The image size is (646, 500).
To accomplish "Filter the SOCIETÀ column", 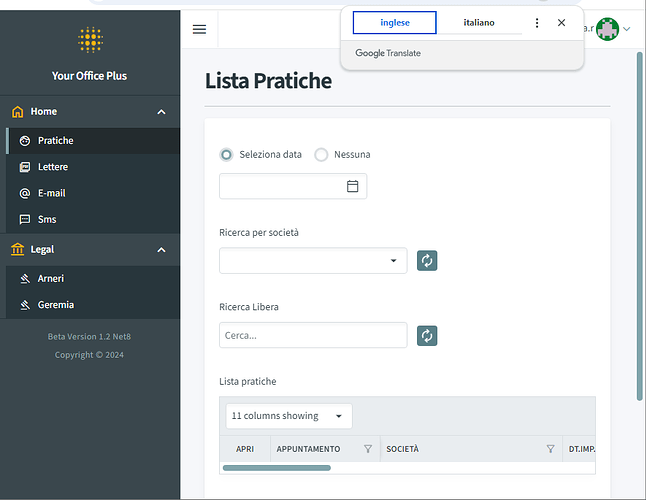I will point(550,449).
